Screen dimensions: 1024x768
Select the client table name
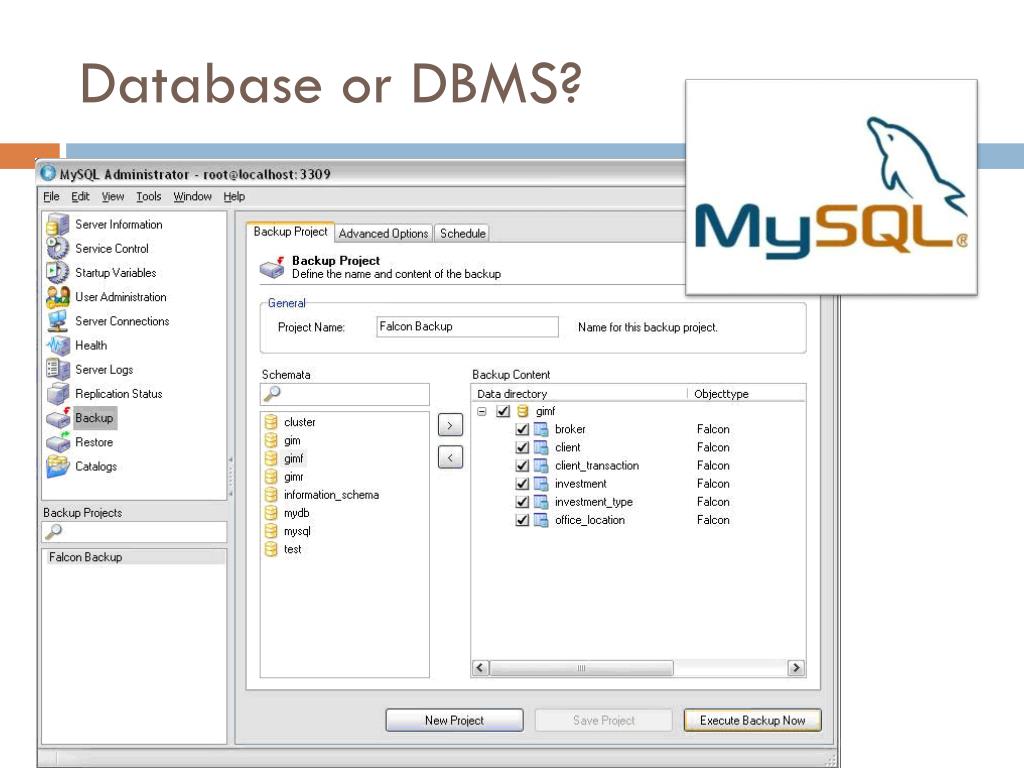coord(568,447)
